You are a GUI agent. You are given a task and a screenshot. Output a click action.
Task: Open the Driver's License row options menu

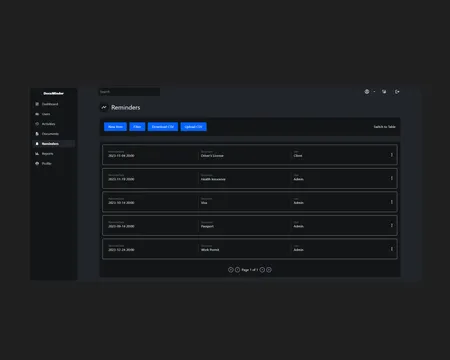pyautogui.click(x=392, y=155)
